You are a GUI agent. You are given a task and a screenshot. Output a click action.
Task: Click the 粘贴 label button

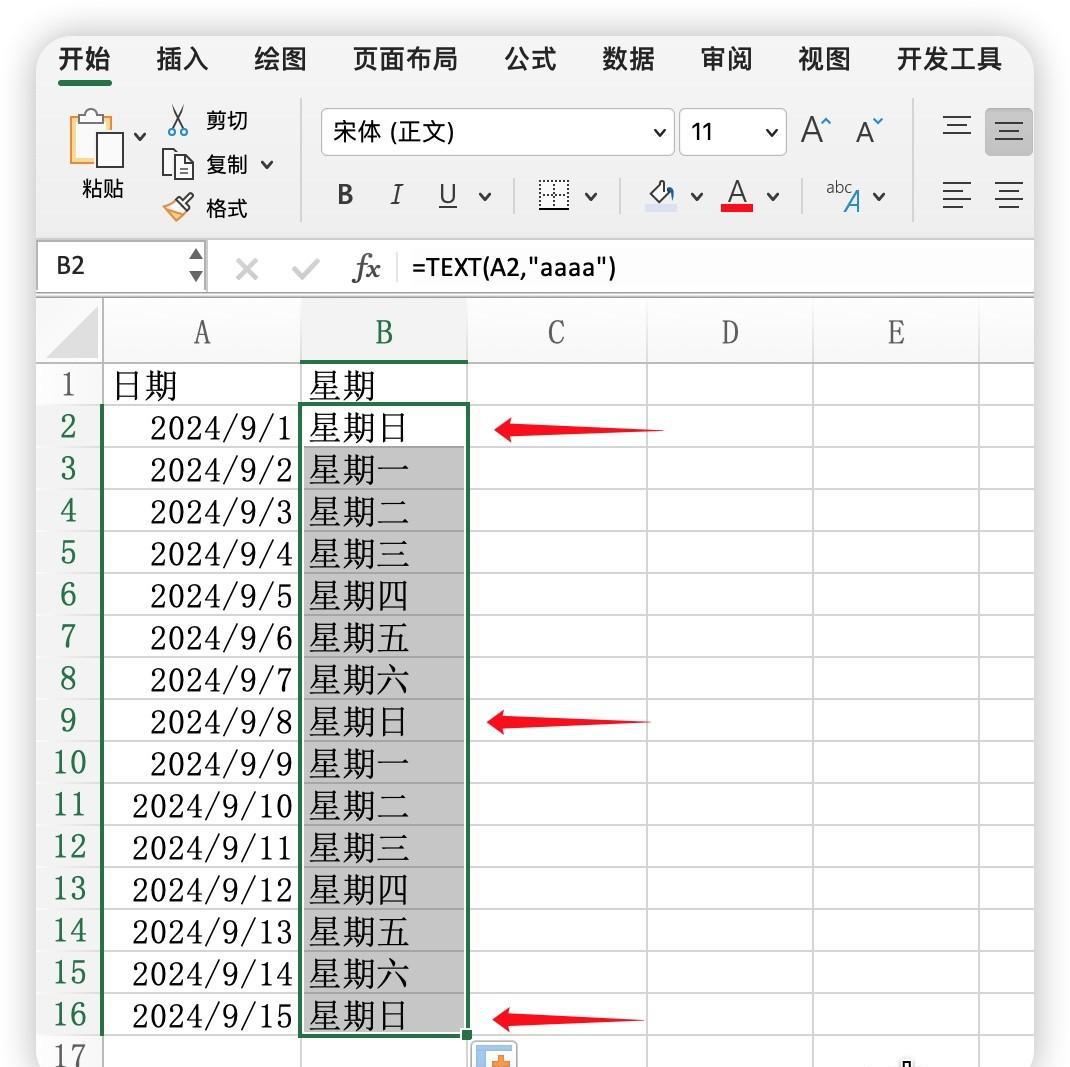[x=102, y=188]
